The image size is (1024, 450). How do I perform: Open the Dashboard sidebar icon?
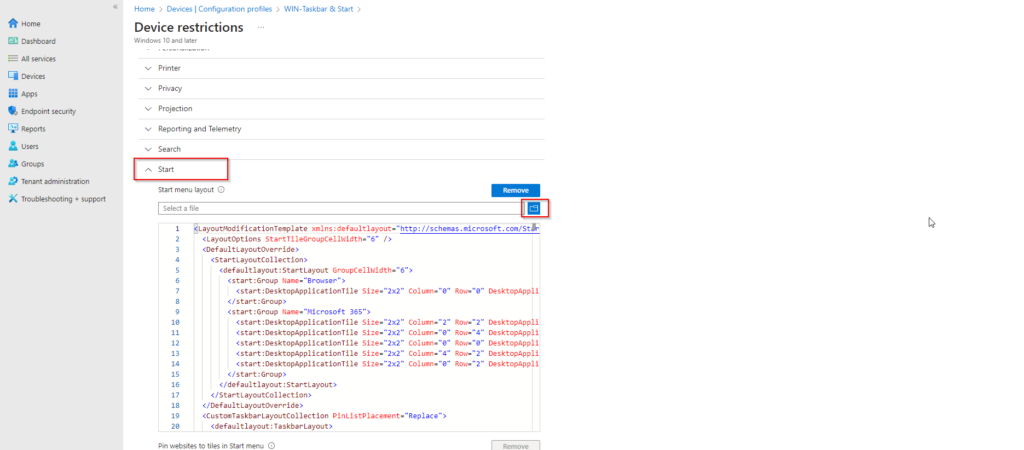click(13, 41)
